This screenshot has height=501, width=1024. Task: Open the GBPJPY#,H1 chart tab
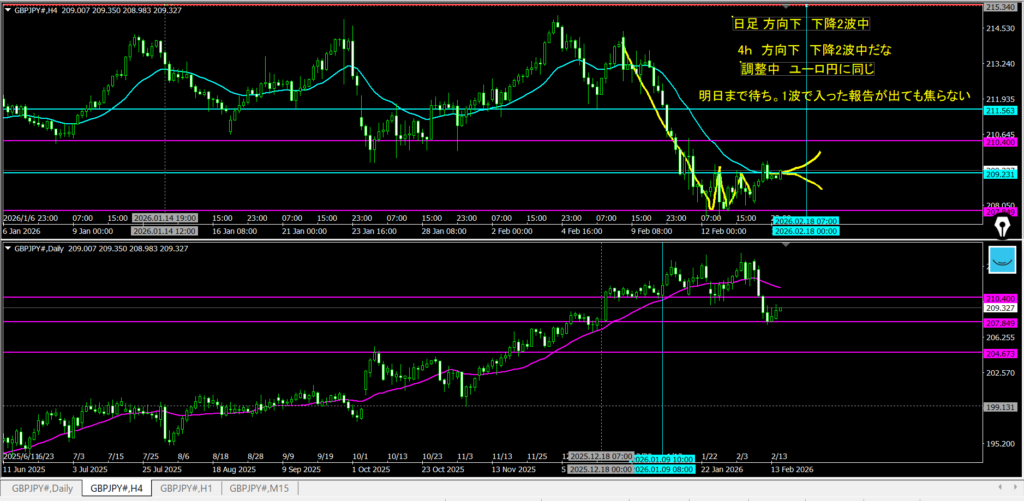[186, 489]
